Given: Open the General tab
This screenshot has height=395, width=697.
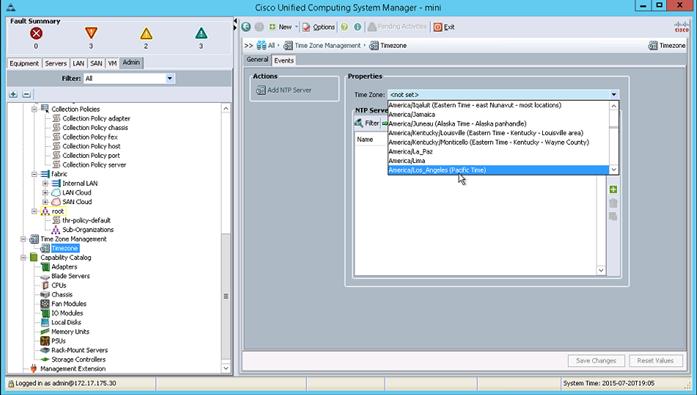Looking at the screenshot, I should point(257,60).
